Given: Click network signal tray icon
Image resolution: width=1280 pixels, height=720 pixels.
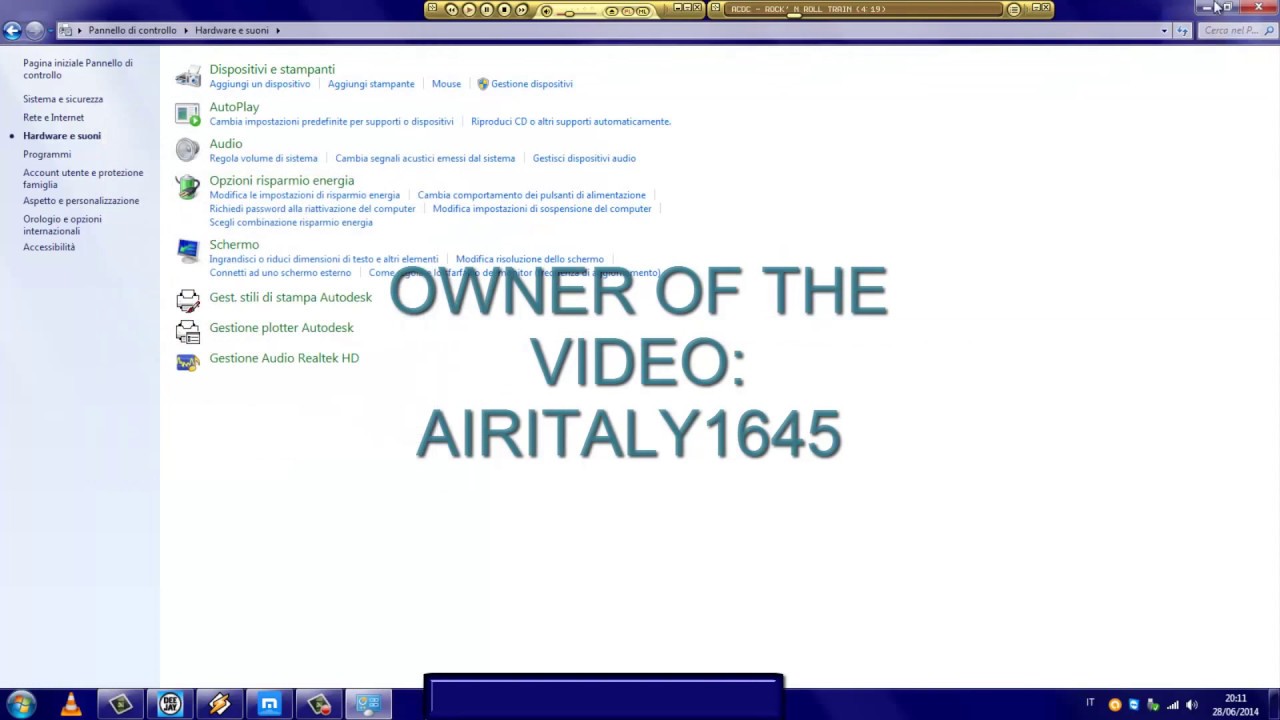Looking at the screenshot, I should pos(1172,705).
